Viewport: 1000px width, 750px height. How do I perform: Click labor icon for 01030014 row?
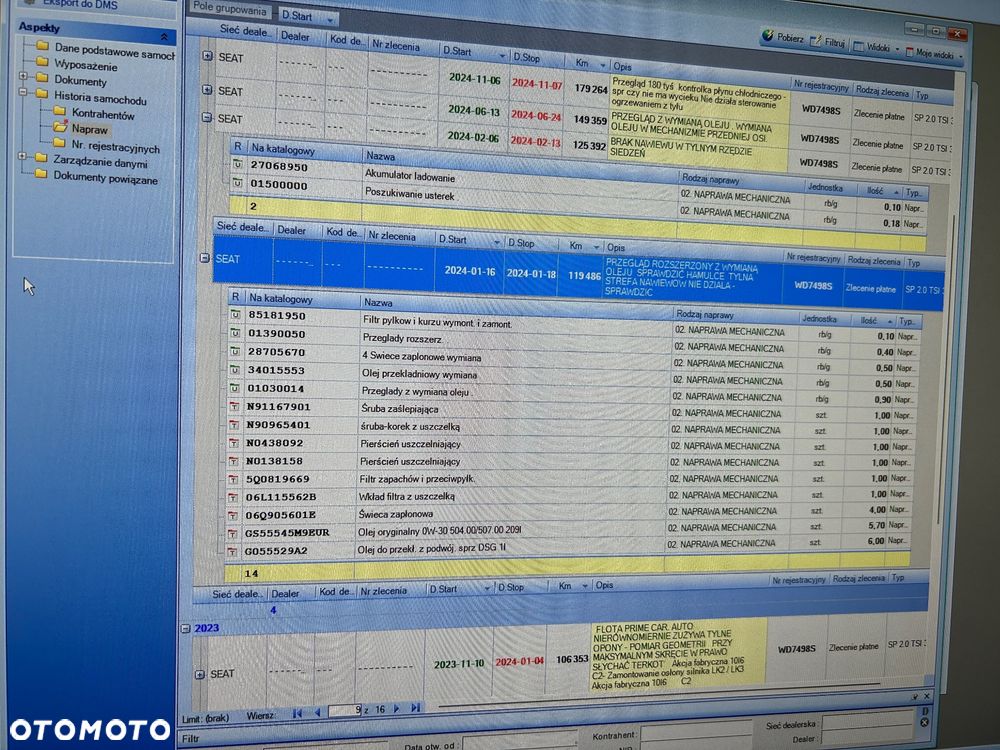(x=235, y=388)
